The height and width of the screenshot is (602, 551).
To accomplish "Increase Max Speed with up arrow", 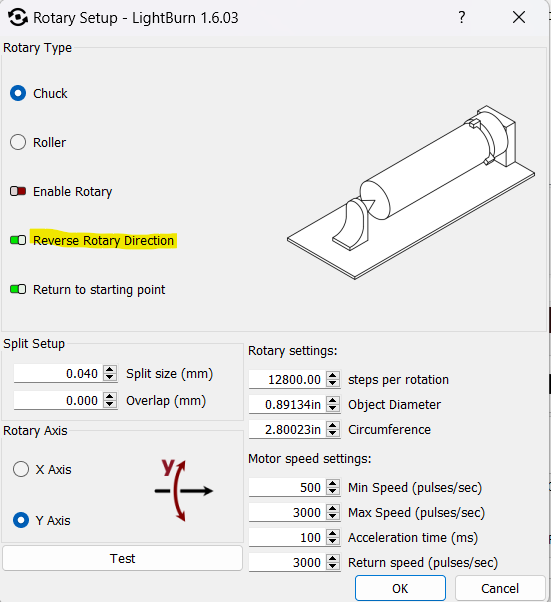I will [333, 508].
